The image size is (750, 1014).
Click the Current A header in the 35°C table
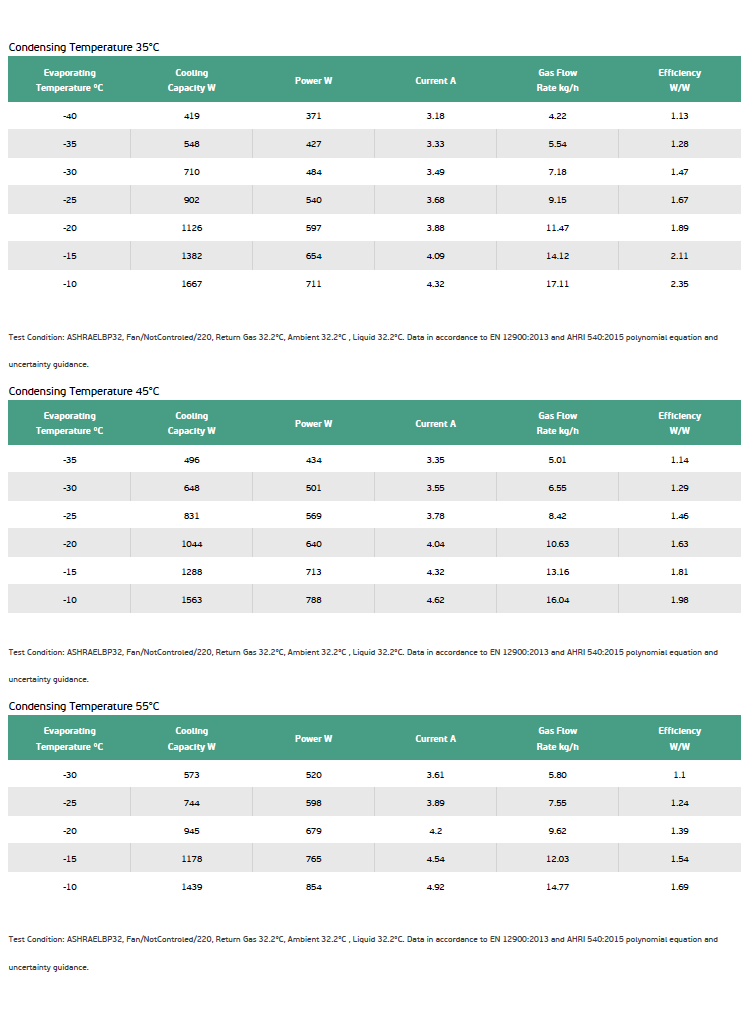point(435,81)
